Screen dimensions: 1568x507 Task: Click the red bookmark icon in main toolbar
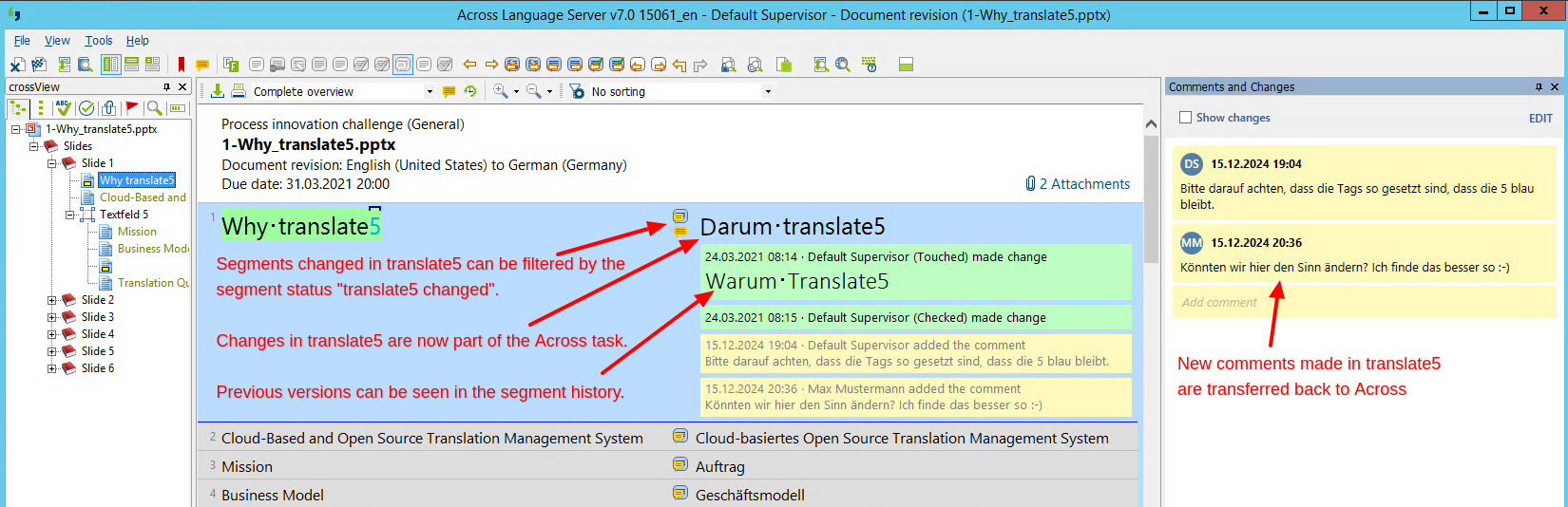[181, 65]
